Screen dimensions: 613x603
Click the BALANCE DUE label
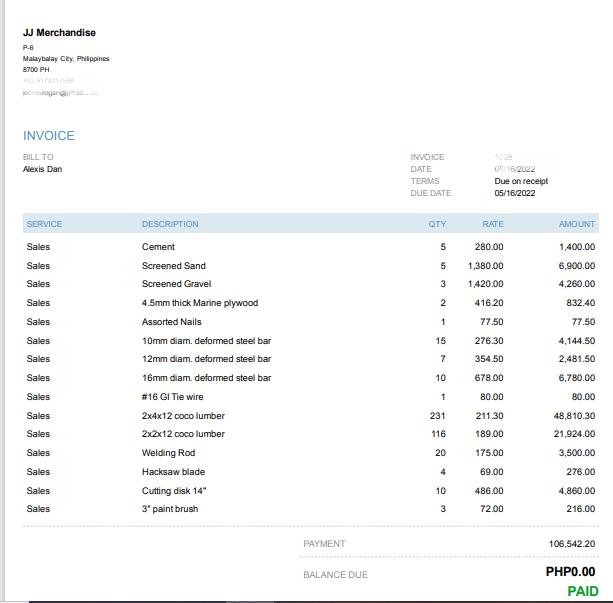pyautogui.click(x=335, y=575)
